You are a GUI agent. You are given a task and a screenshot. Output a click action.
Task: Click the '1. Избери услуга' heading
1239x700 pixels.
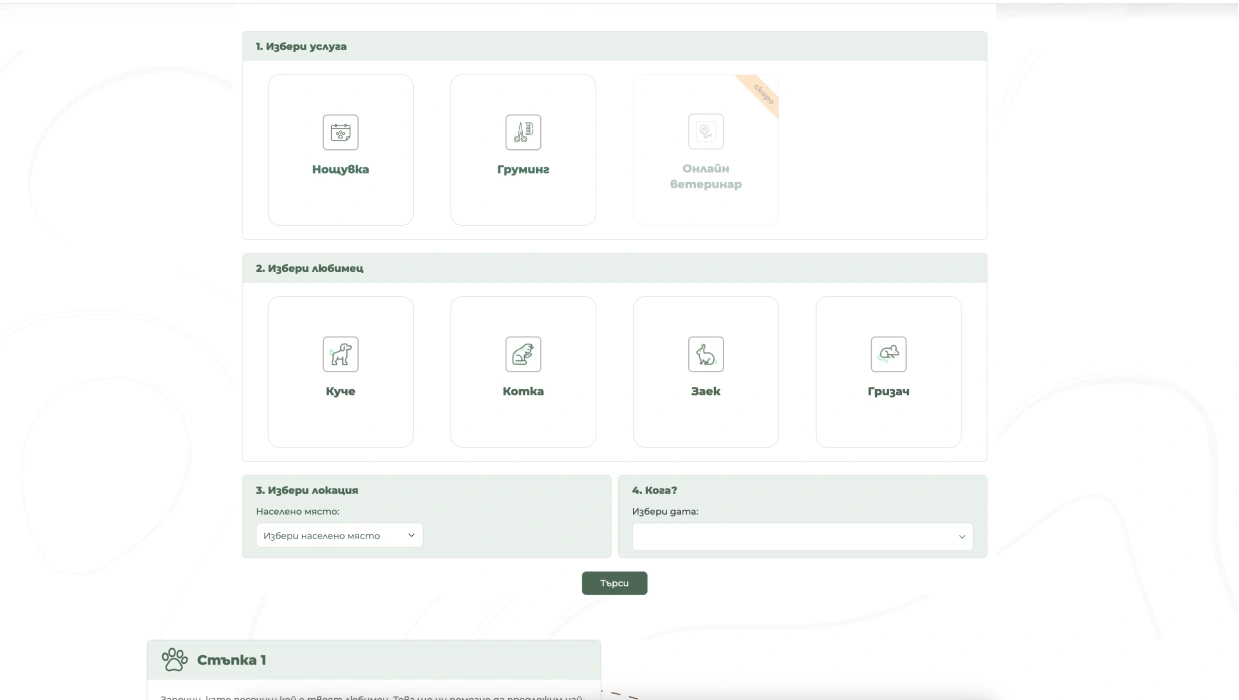pos(301,47)
